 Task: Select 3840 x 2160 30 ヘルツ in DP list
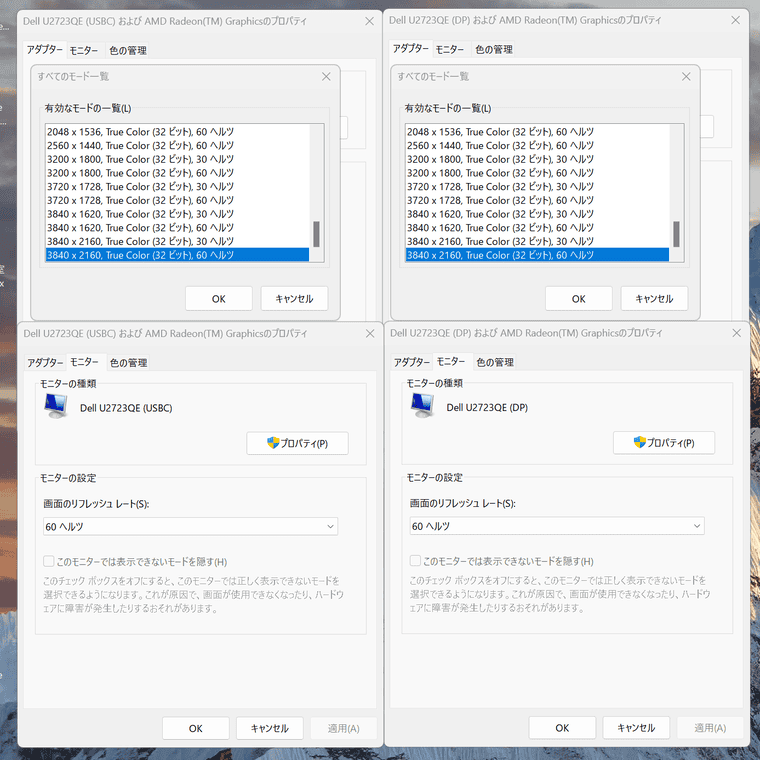coord(538,241)
